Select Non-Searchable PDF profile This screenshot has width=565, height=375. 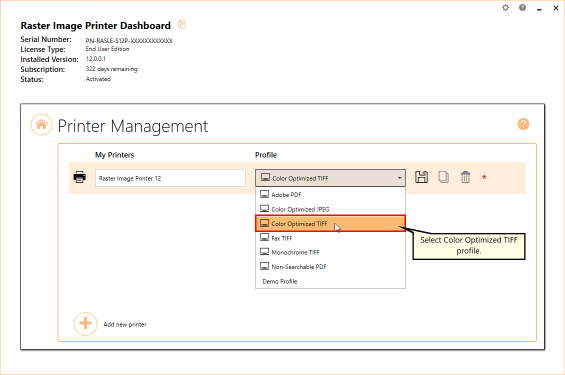click(x=330, y=267)
